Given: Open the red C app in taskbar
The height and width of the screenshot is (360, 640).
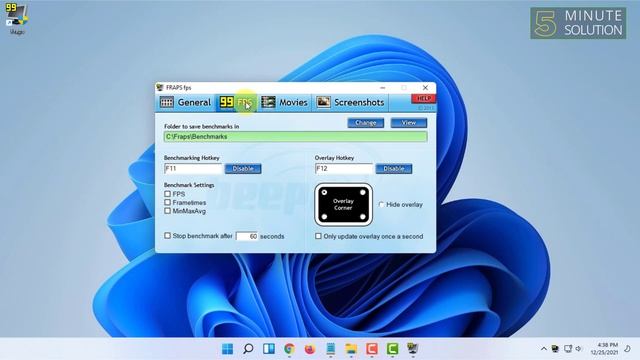Looking at the screenshot, I should 372,349.
